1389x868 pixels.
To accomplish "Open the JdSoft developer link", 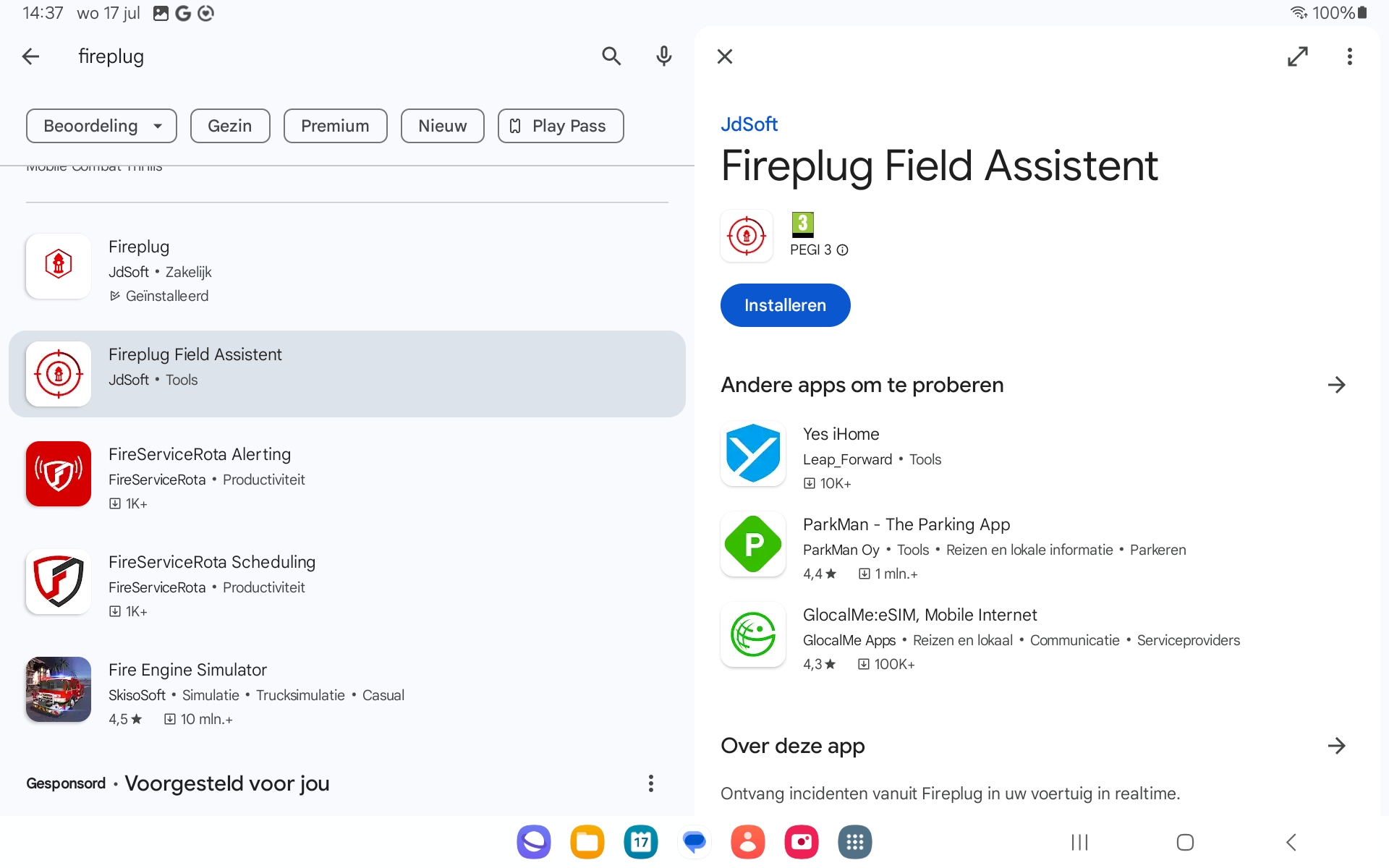I will [749, 124].
